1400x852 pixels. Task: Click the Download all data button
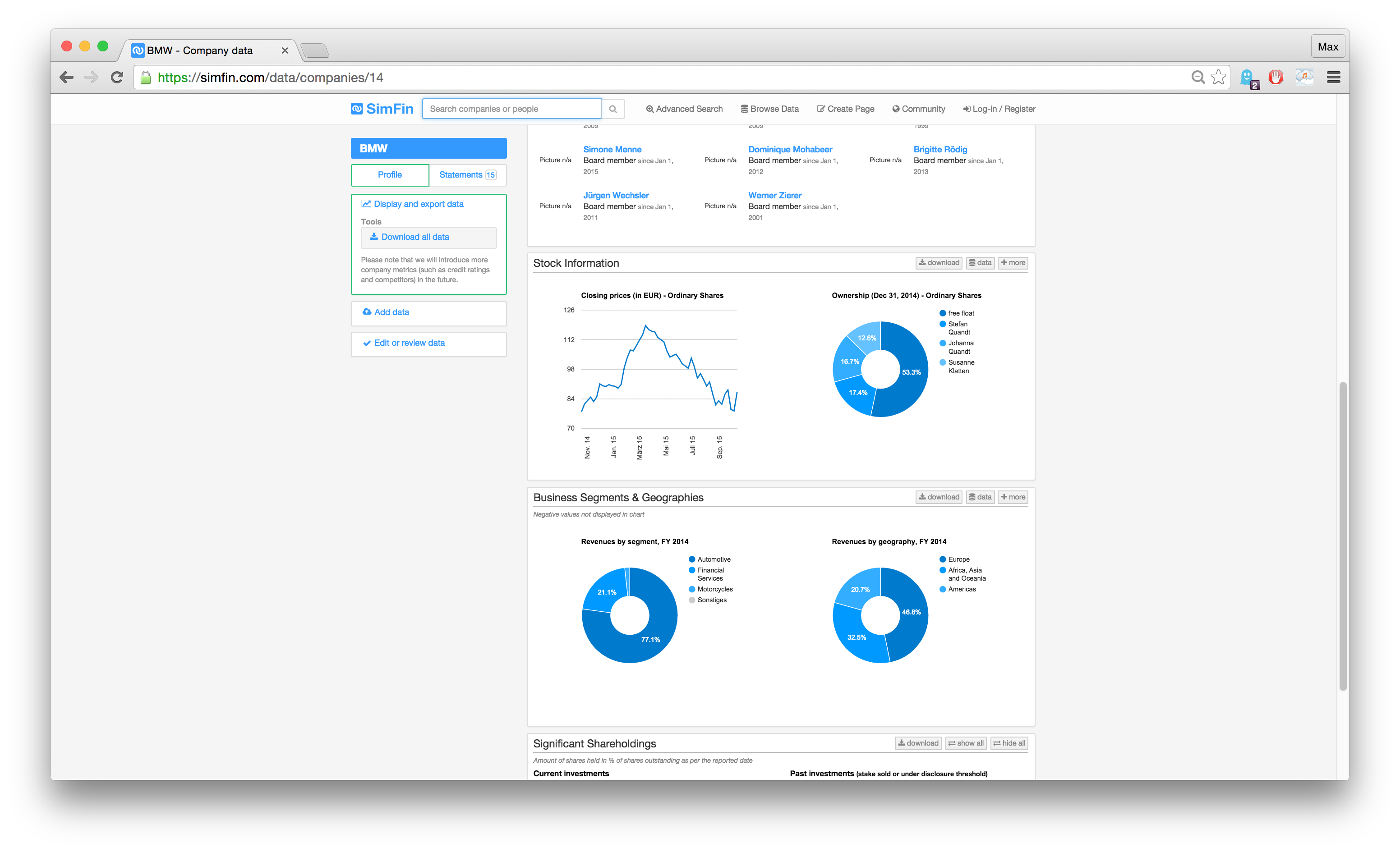428,238
